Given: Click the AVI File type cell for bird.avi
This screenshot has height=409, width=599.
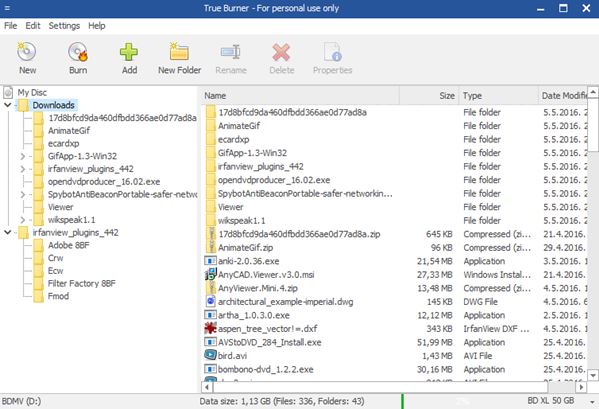Looking at the screenshot, I should pyautogui.click(x=478, y=356).
